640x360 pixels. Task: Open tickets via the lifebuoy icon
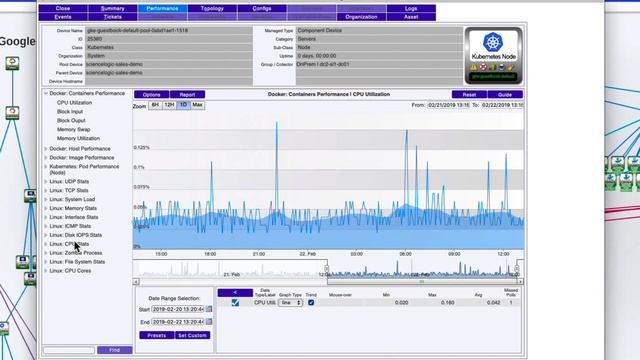tap(483, 67)
